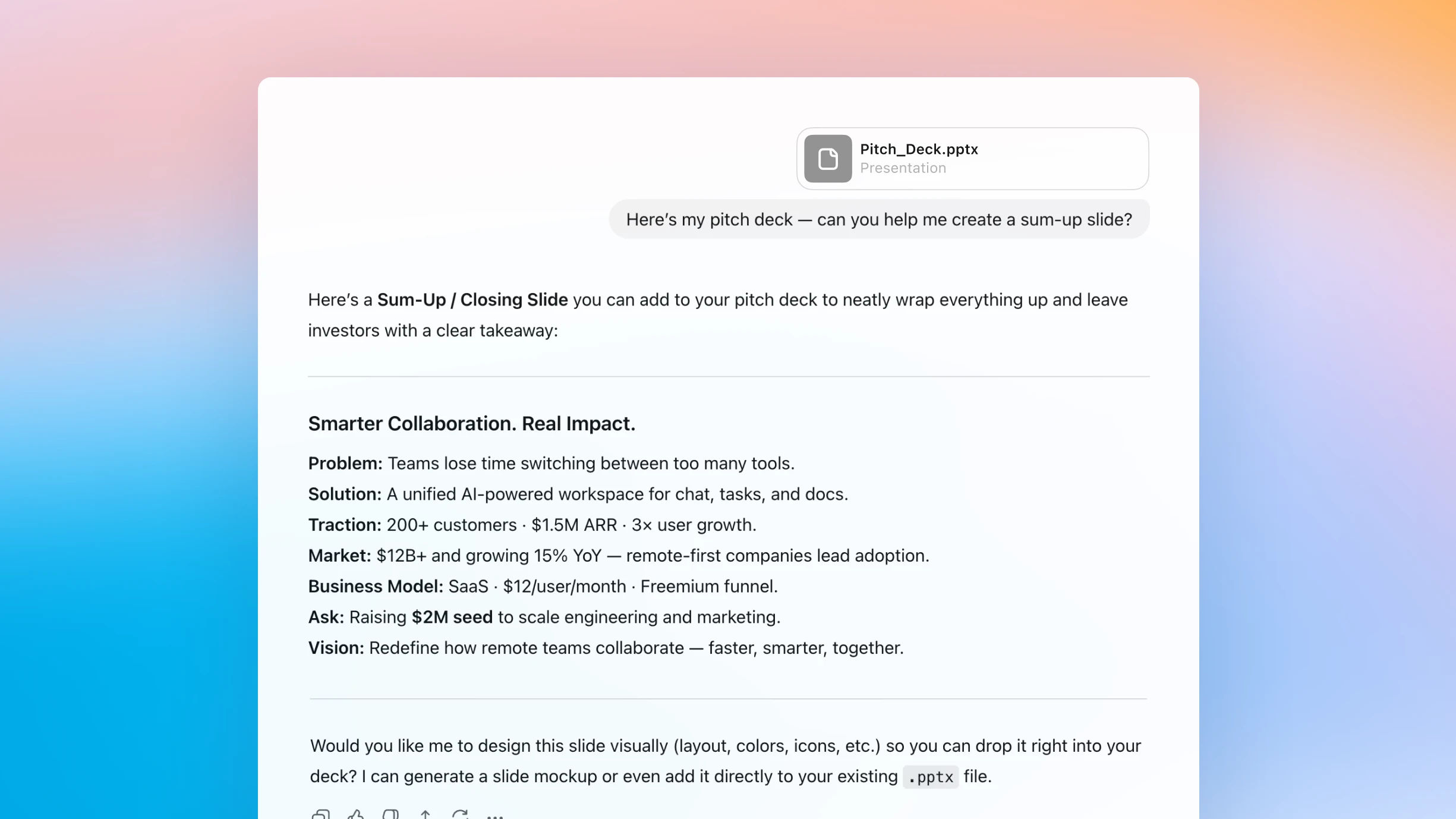
Task: Click the bold Sum-Up / Closing Slide text
Action: [472, 300]
